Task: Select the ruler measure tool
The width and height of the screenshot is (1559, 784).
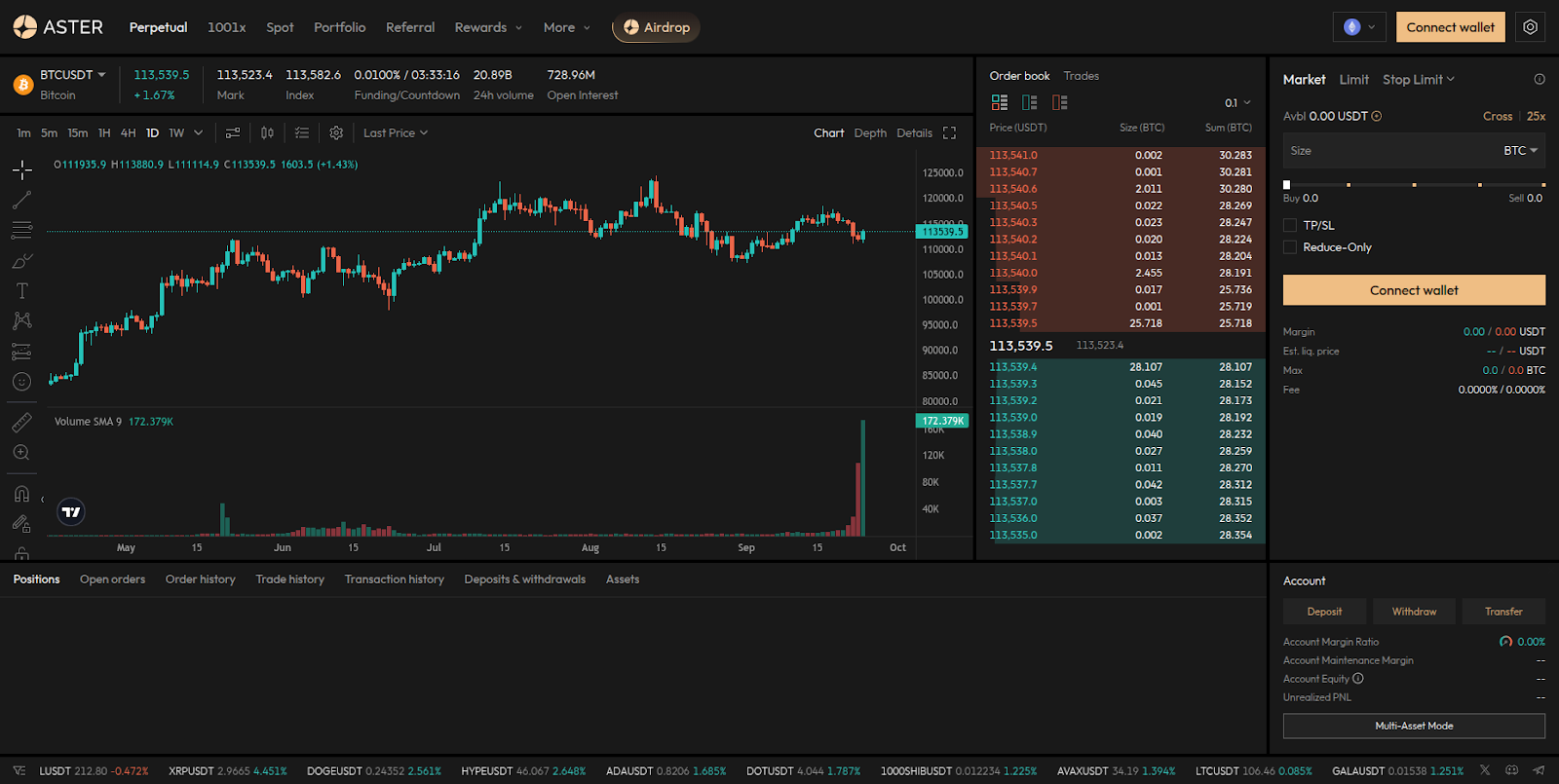Action: pyautogui.click(x=22, y=423)
